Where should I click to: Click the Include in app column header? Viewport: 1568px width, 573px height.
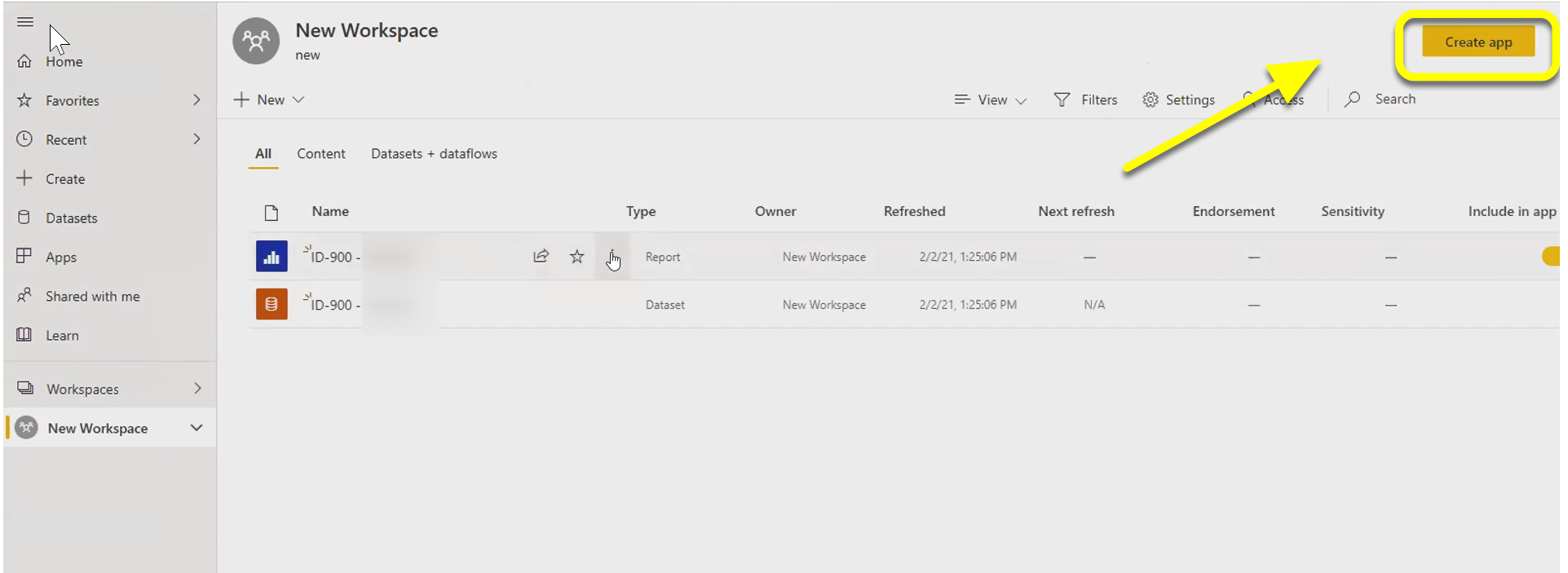coord(1513,212)
